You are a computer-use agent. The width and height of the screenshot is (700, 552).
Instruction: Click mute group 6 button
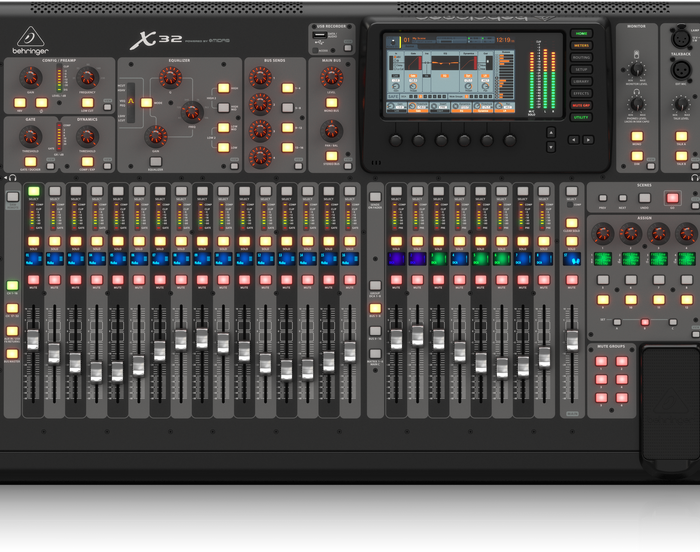click(x=622, y=397)
